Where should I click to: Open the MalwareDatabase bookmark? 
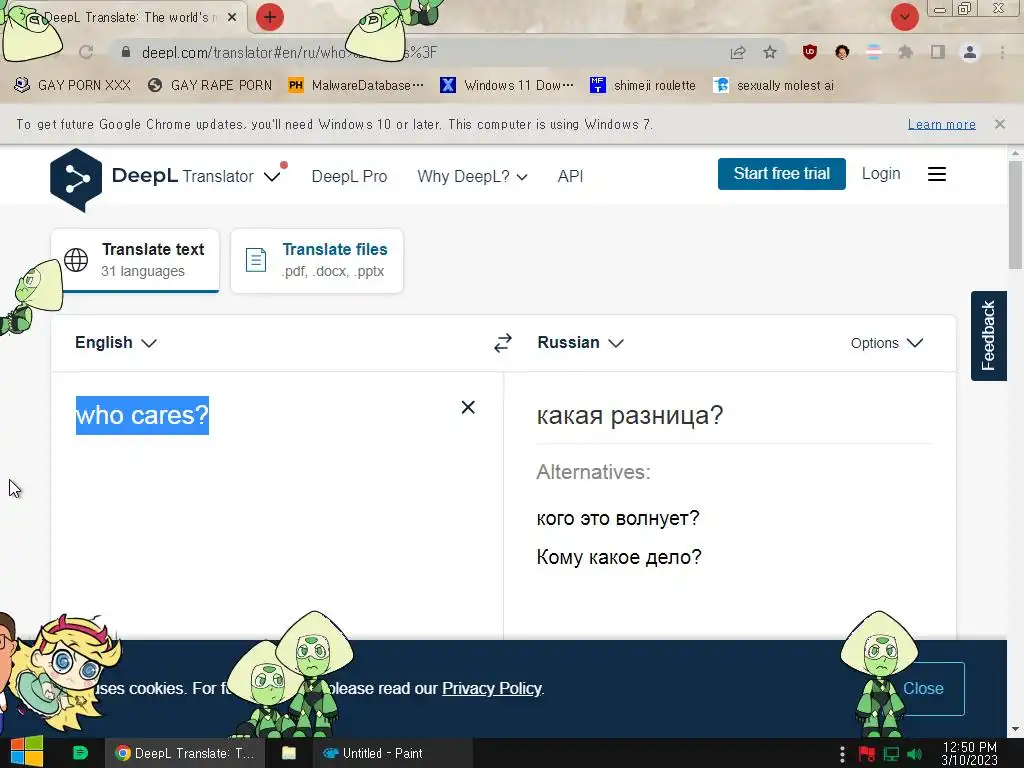[x=355, y=85]
